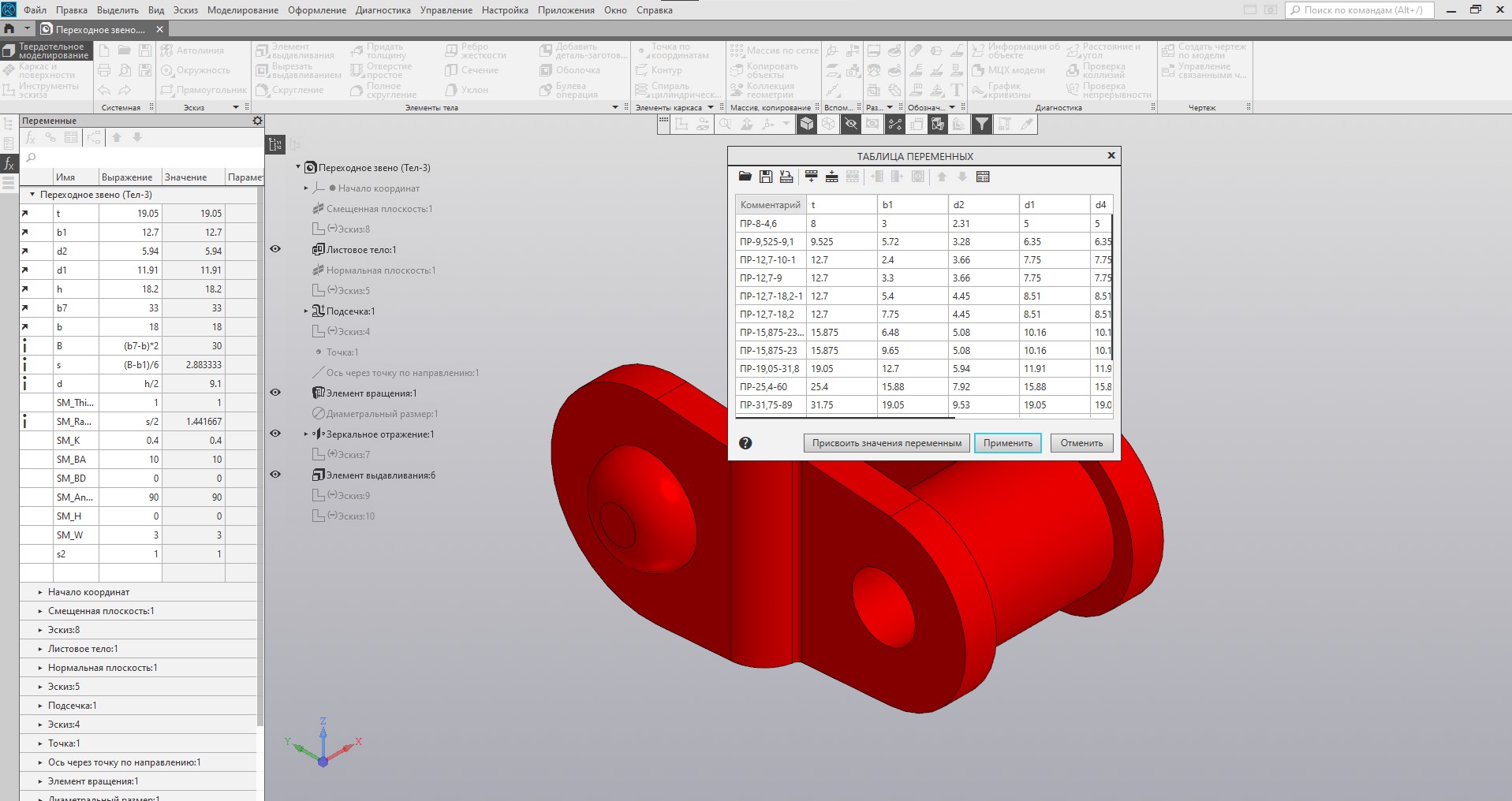
Task: Open the variables fx tab in the left sidebar
Action: pos(9,164)
